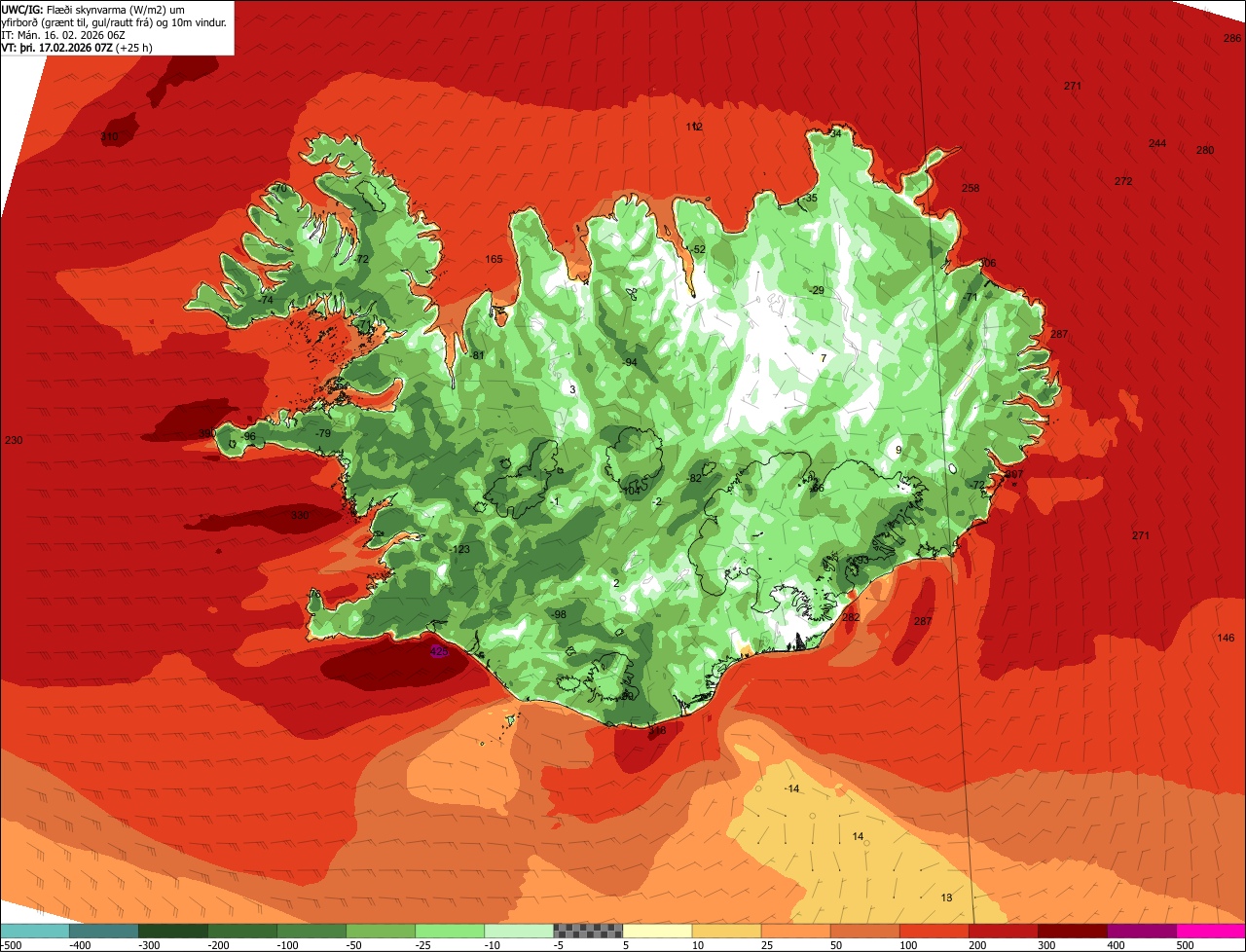
Task: Click the value 165 in the northwest bay
Action: click(x=494, y=259)
